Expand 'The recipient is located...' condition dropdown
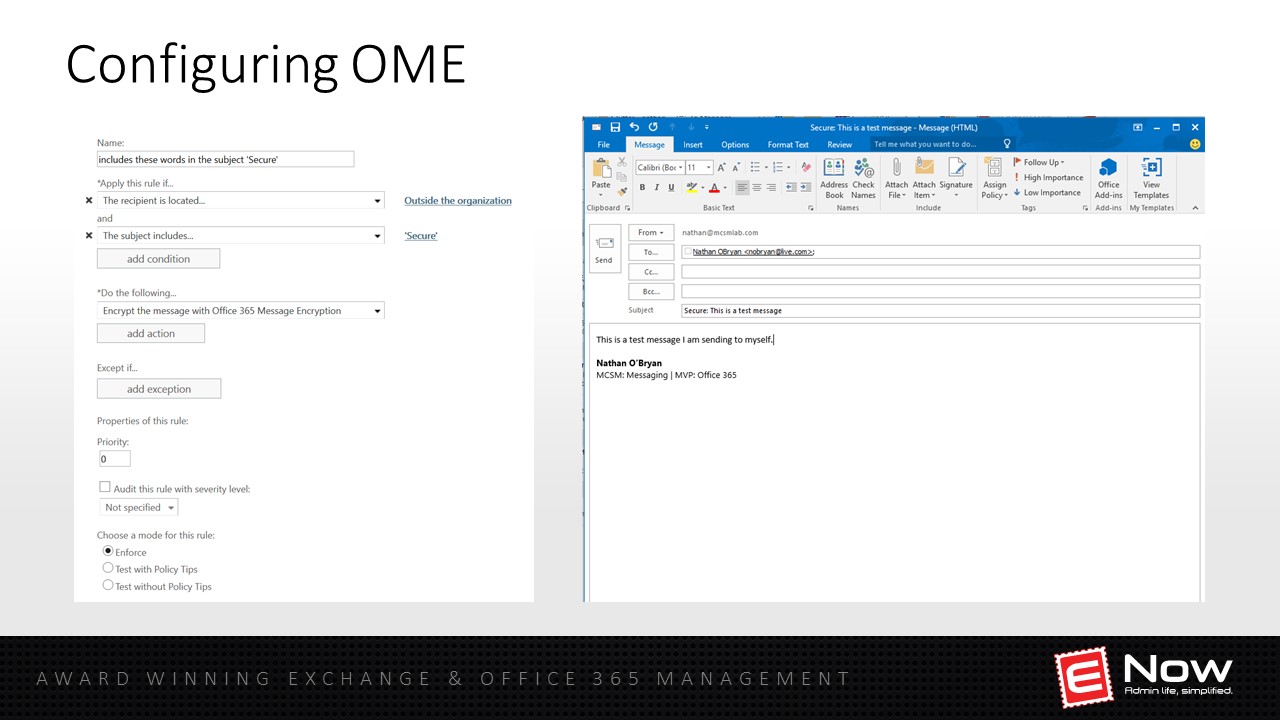This screenshot has height=720, width=1280. pos(377,201)
